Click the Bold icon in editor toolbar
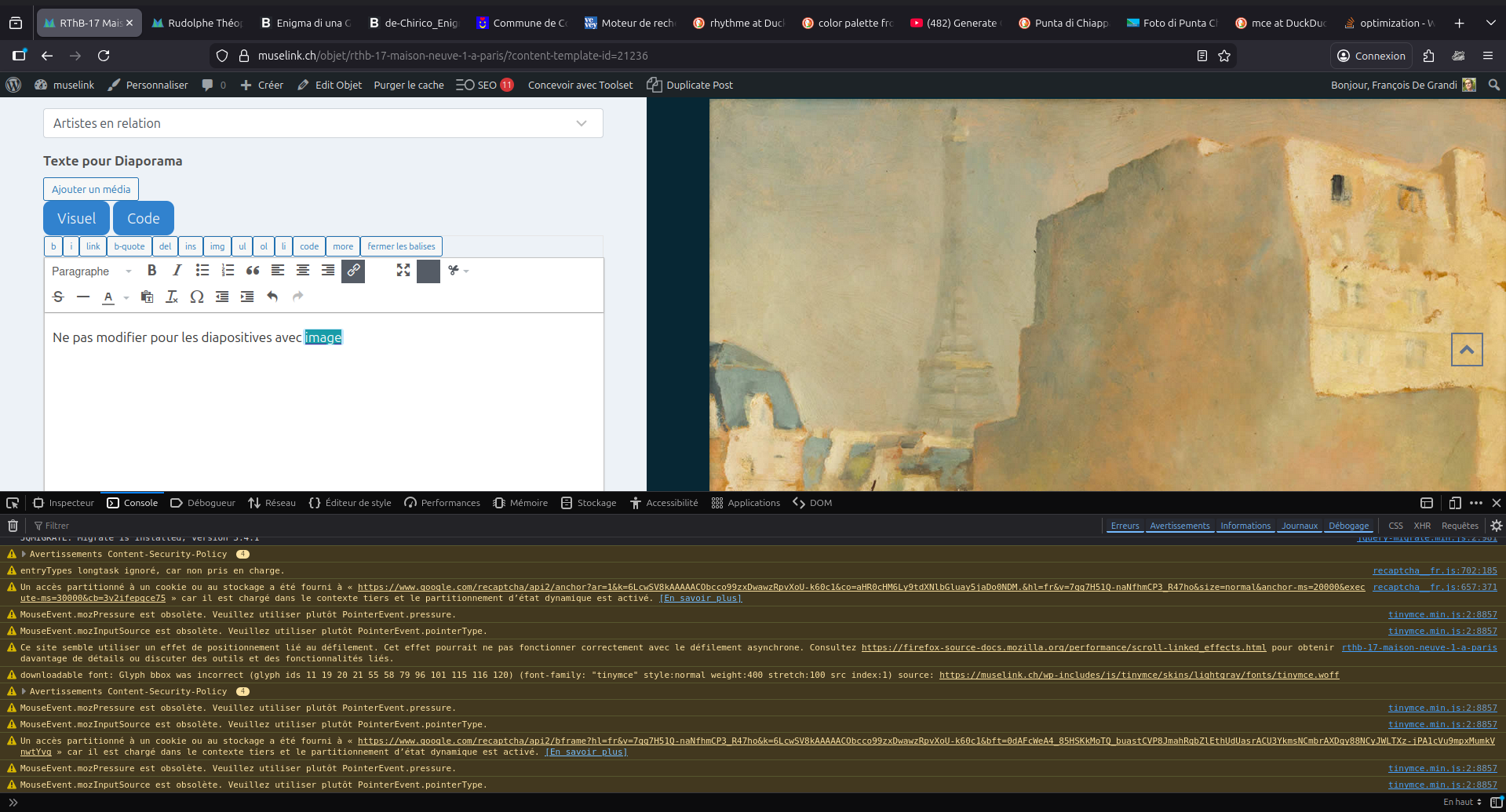The height and width of the screenshot is (812, 1506). click(151, 271)
